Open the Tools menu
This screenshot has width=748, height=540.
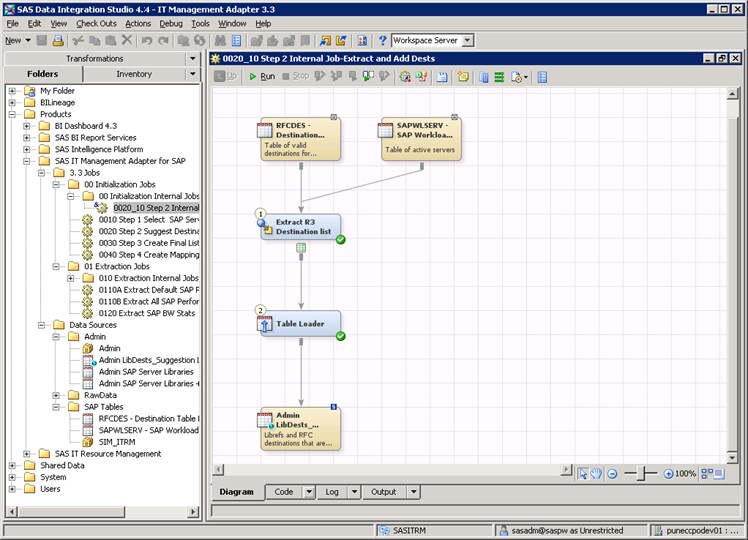coord(200,23)
